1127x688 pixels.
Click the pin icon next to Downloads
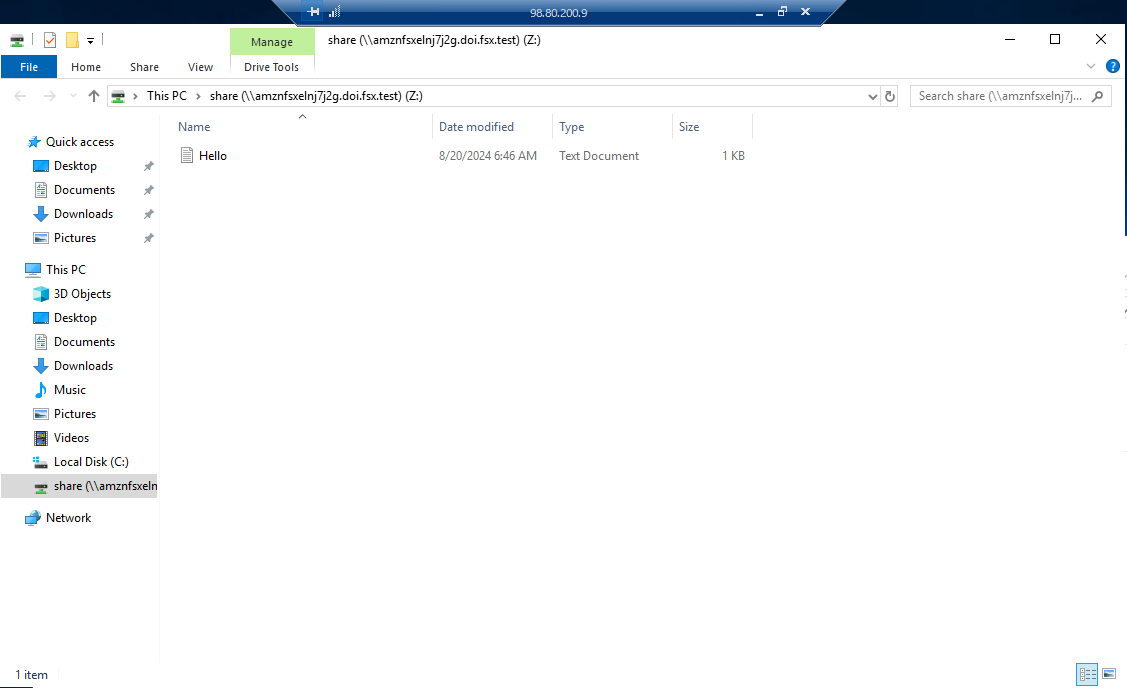point(149,214)
